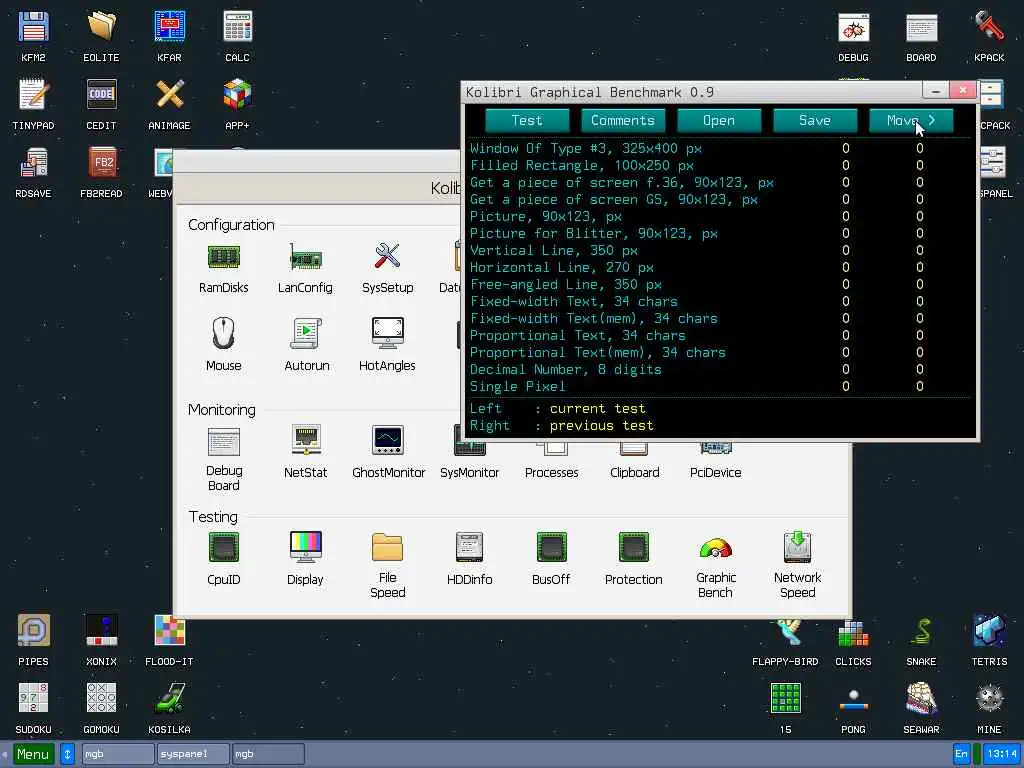Open SysMonitor in the system panel
1024x768 pixels.
point(470,472)
